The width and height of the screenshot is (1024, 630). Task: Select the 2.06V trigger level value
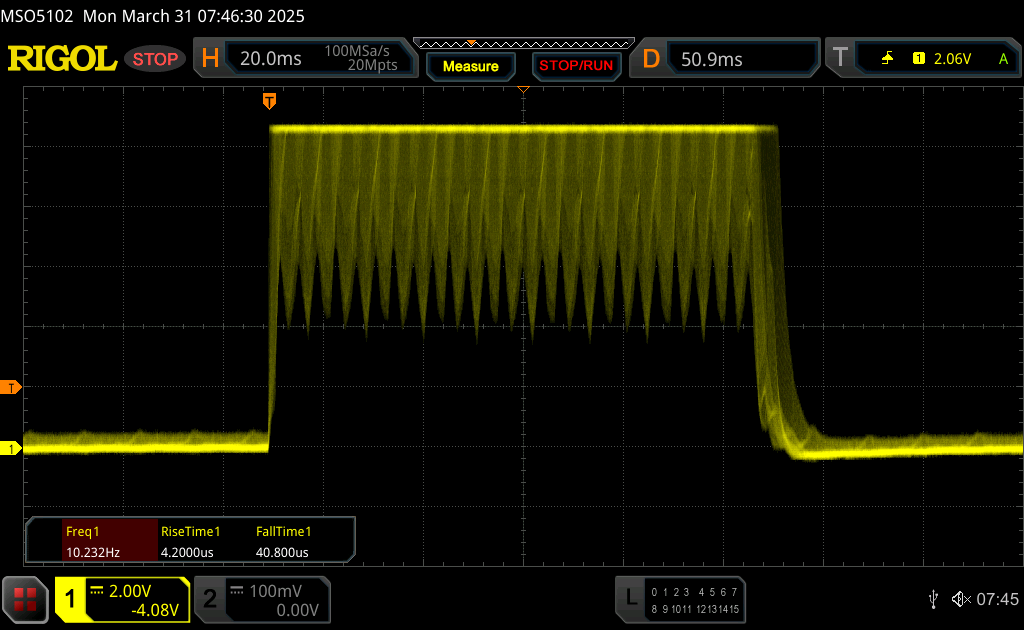pyautogui.click(x=952, y=59)
